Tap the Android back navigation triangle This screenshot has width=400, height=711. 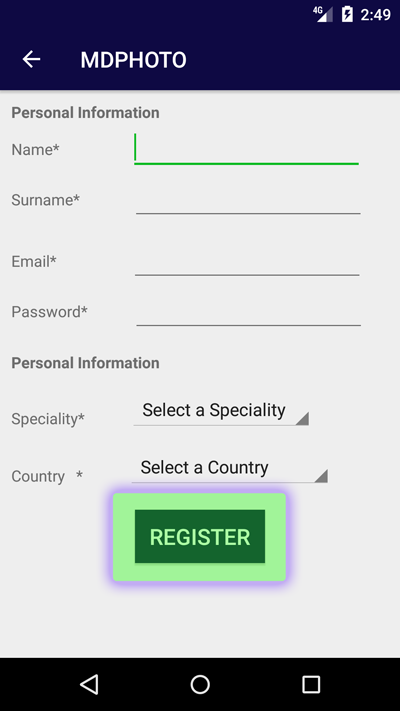click(x=89, y=684)
